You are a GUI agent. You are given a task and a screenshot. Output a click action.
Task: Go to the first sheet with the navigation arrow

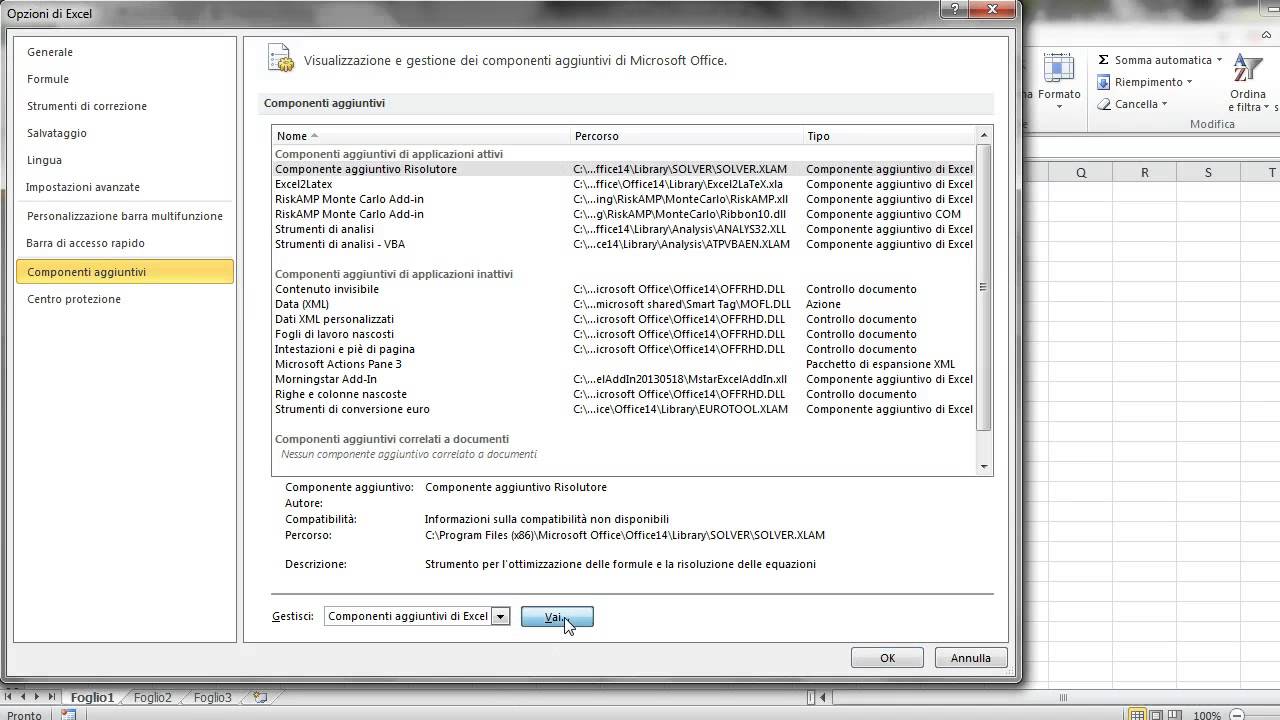tap(9, 697)
